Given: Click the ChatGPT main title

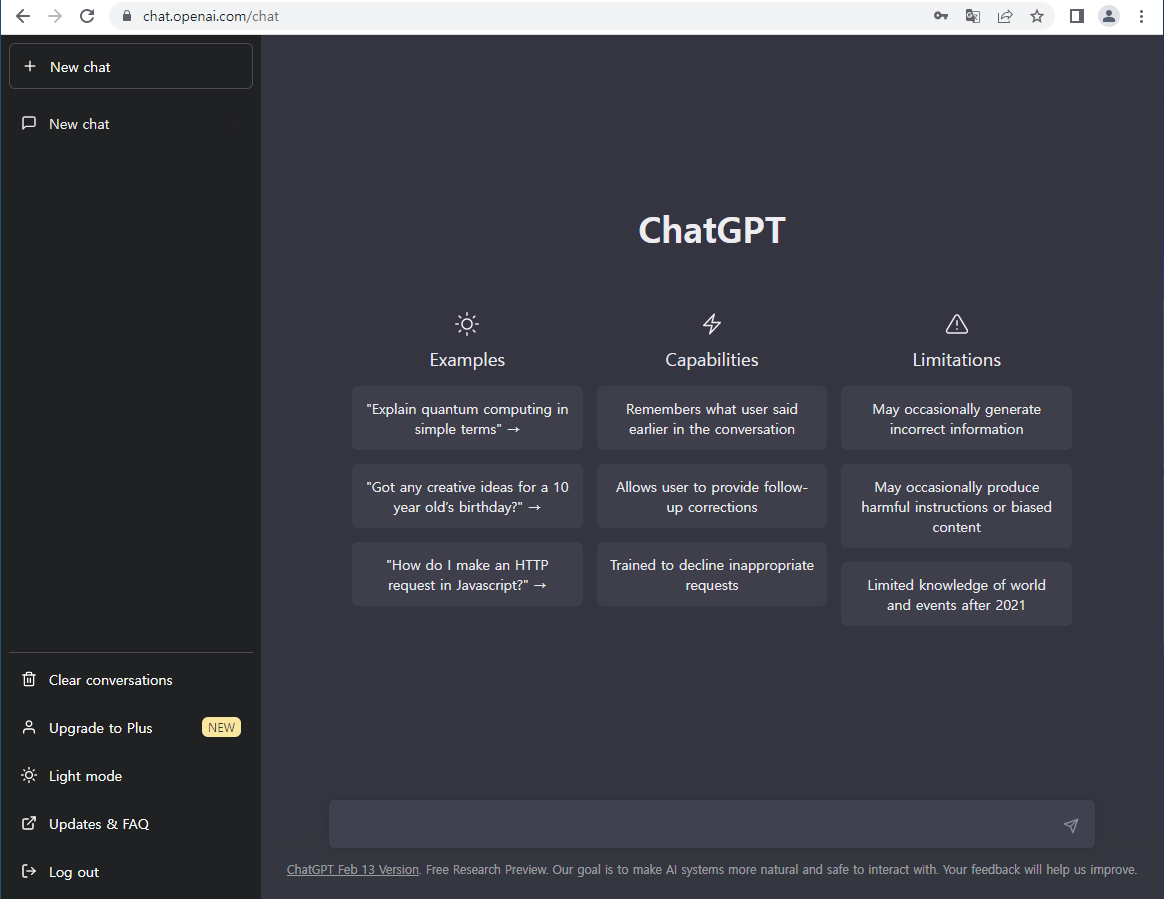Looking at the screenshot, I should 712,230.
